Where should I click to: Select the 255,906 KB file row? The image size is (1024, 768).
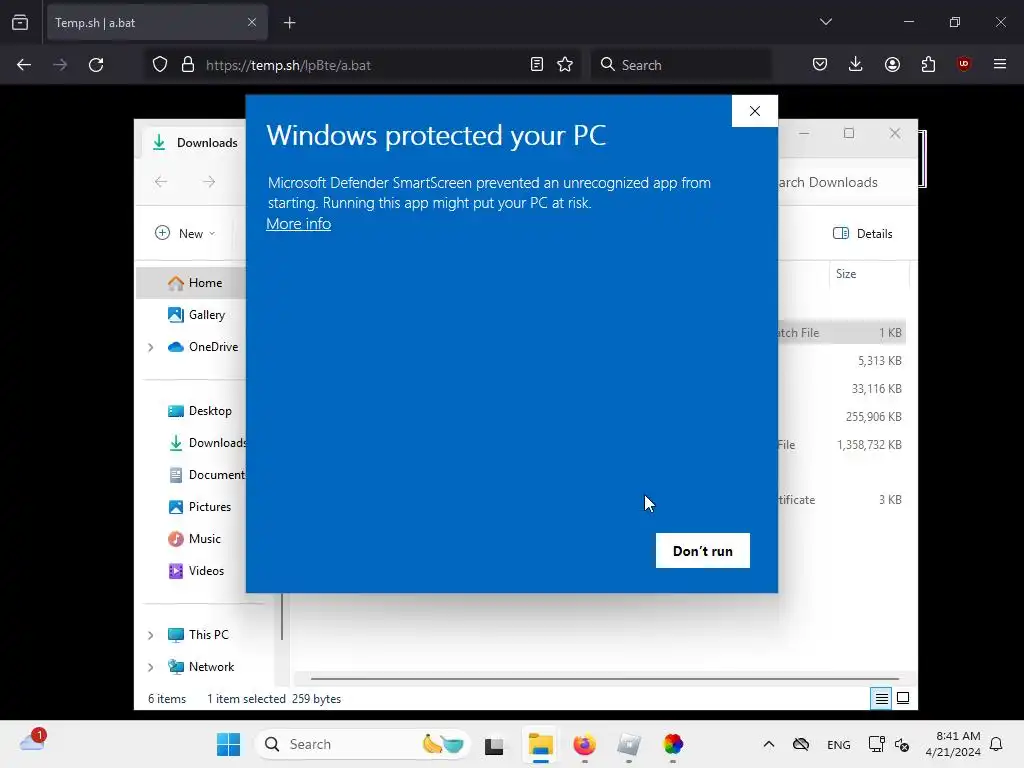click(x=841, y=417)
